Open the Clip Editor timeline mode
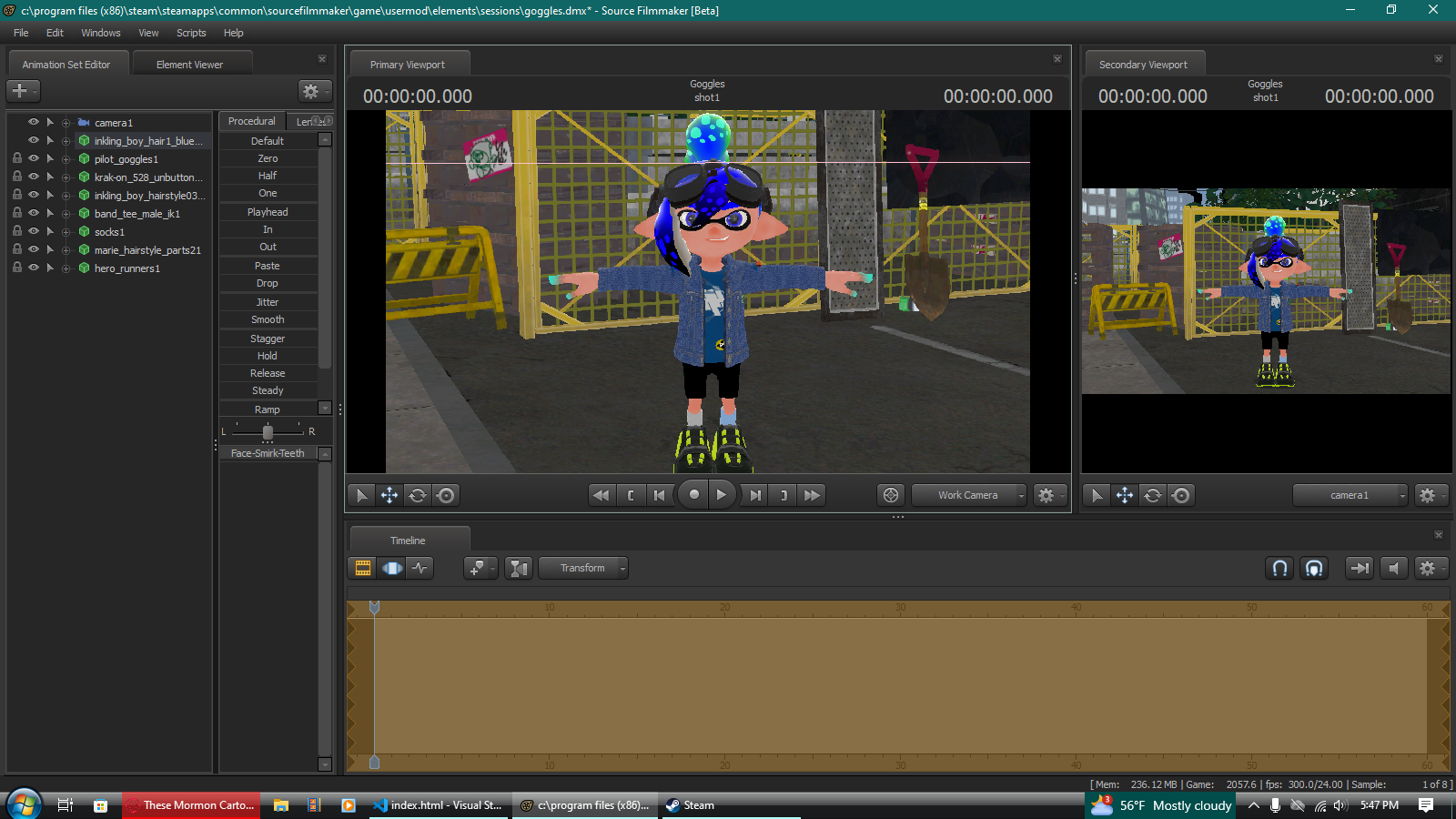 (x=363, y=568)
